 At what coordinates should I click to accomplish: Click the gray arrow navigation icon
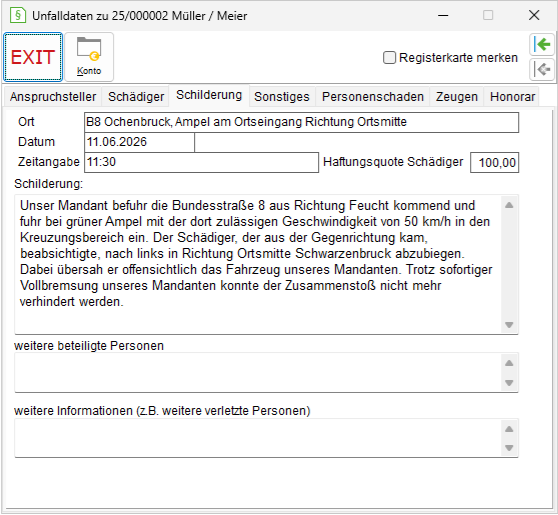[542, 69]
